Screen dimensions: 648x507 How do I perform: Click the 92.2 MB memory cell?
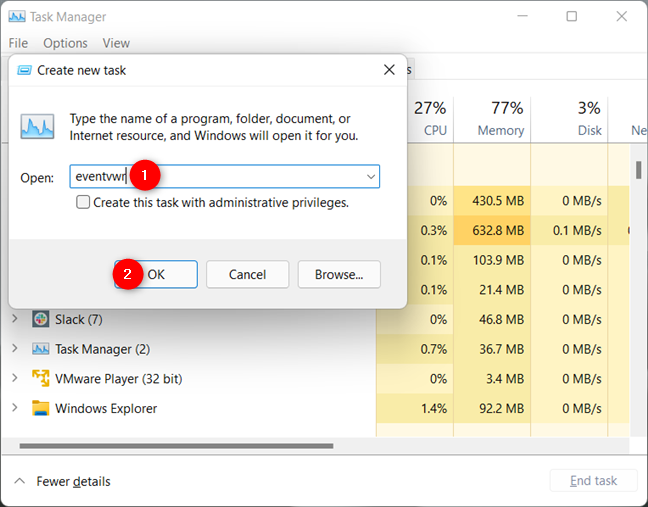(492, 409)
